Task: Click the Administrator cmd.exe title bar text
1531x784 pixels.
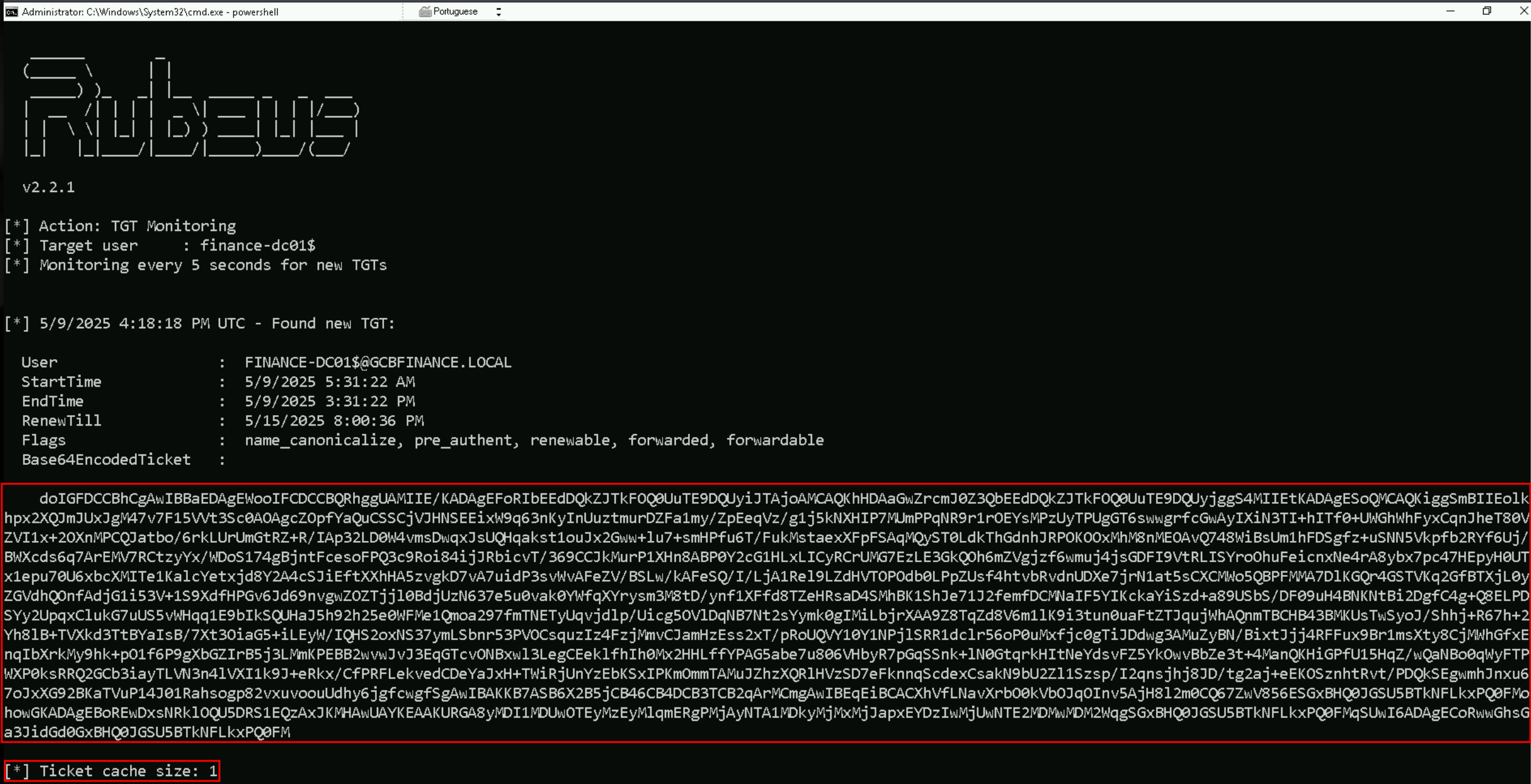Action: (150, 12)
